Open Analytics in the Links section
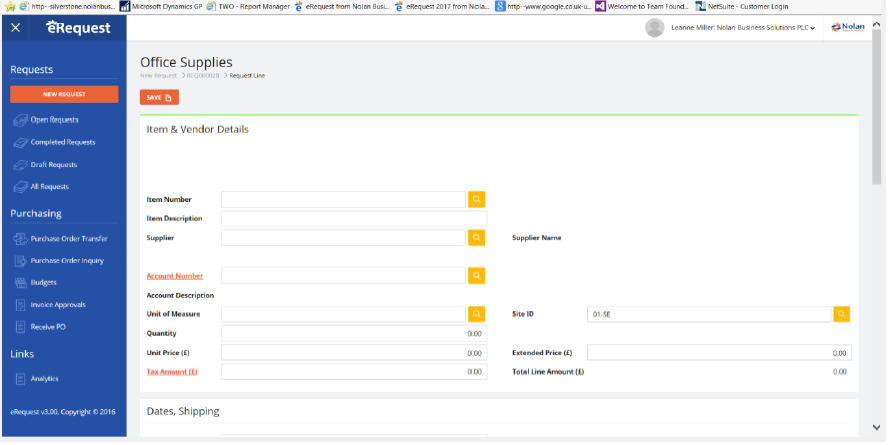Image resolution: width=890 pixels, height=445 pixels. [44, 379]
